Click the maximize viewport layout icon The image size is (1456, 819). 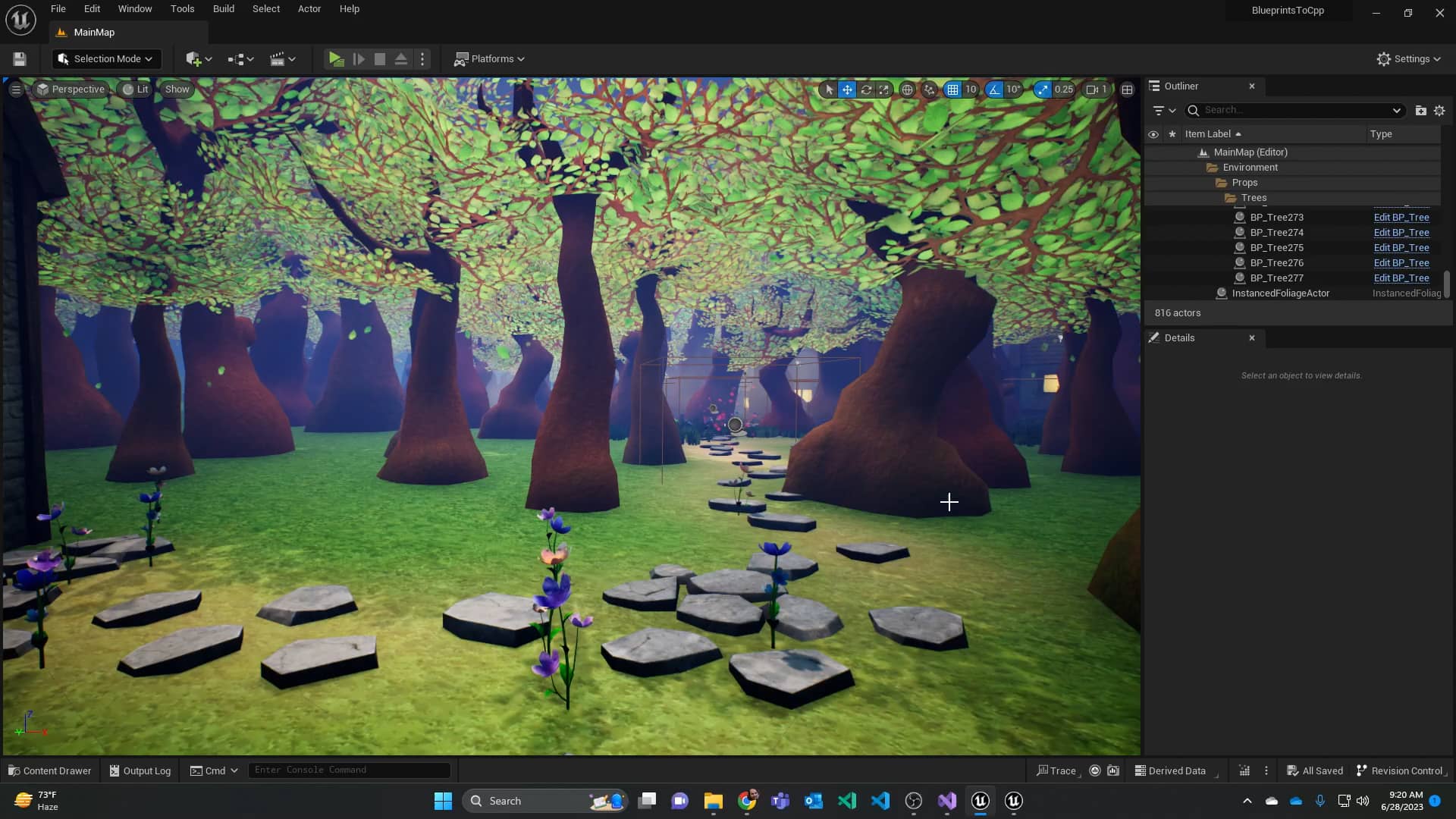coord(1128,89)
